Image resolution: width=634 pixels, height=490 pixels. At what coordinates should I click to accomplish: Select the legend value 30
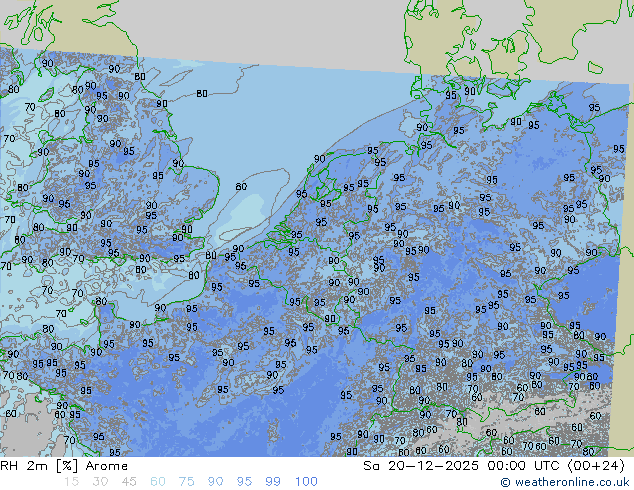100,482
